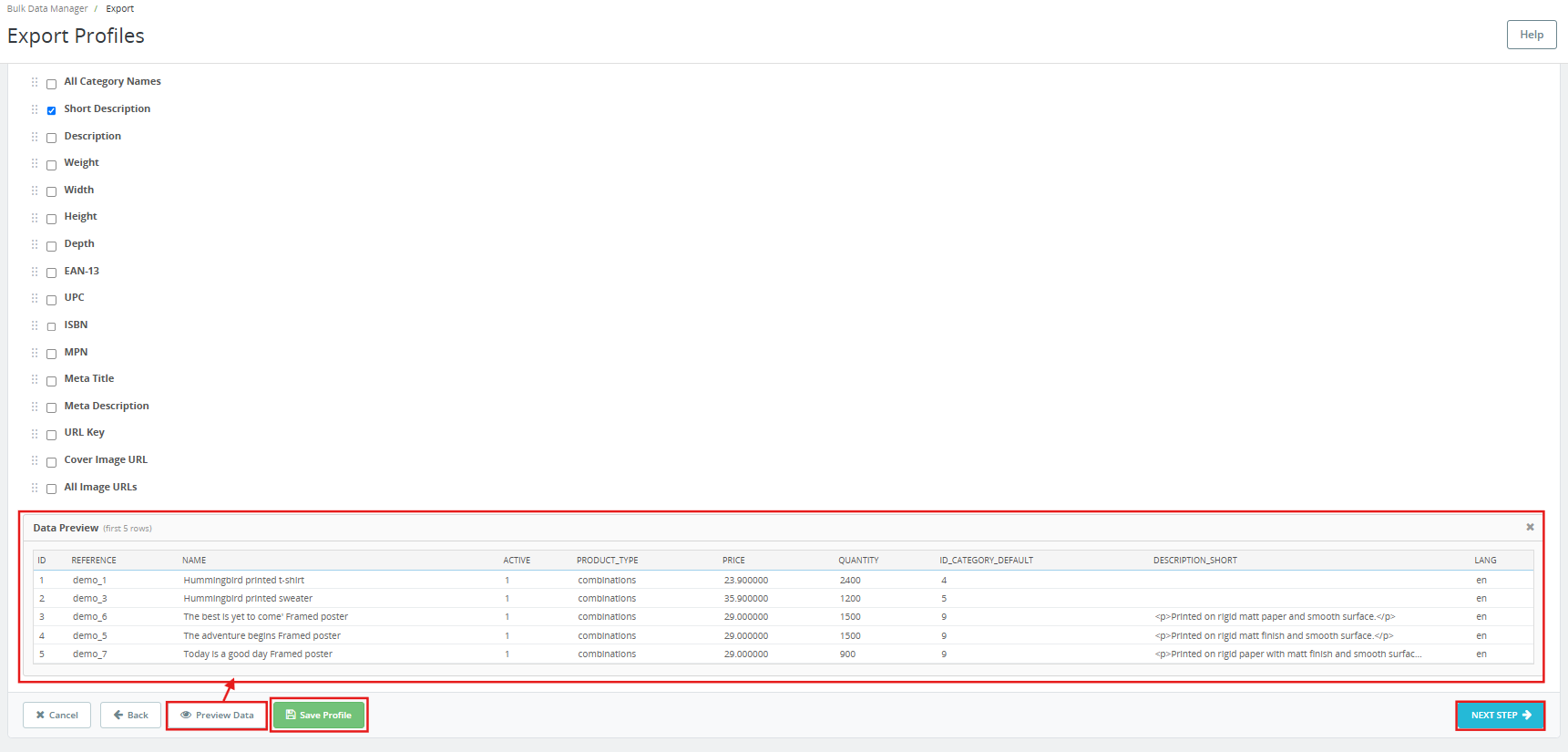Select the UPC checkbox
This screenshot has height=752, width=1568.
[x=52, y=300]
